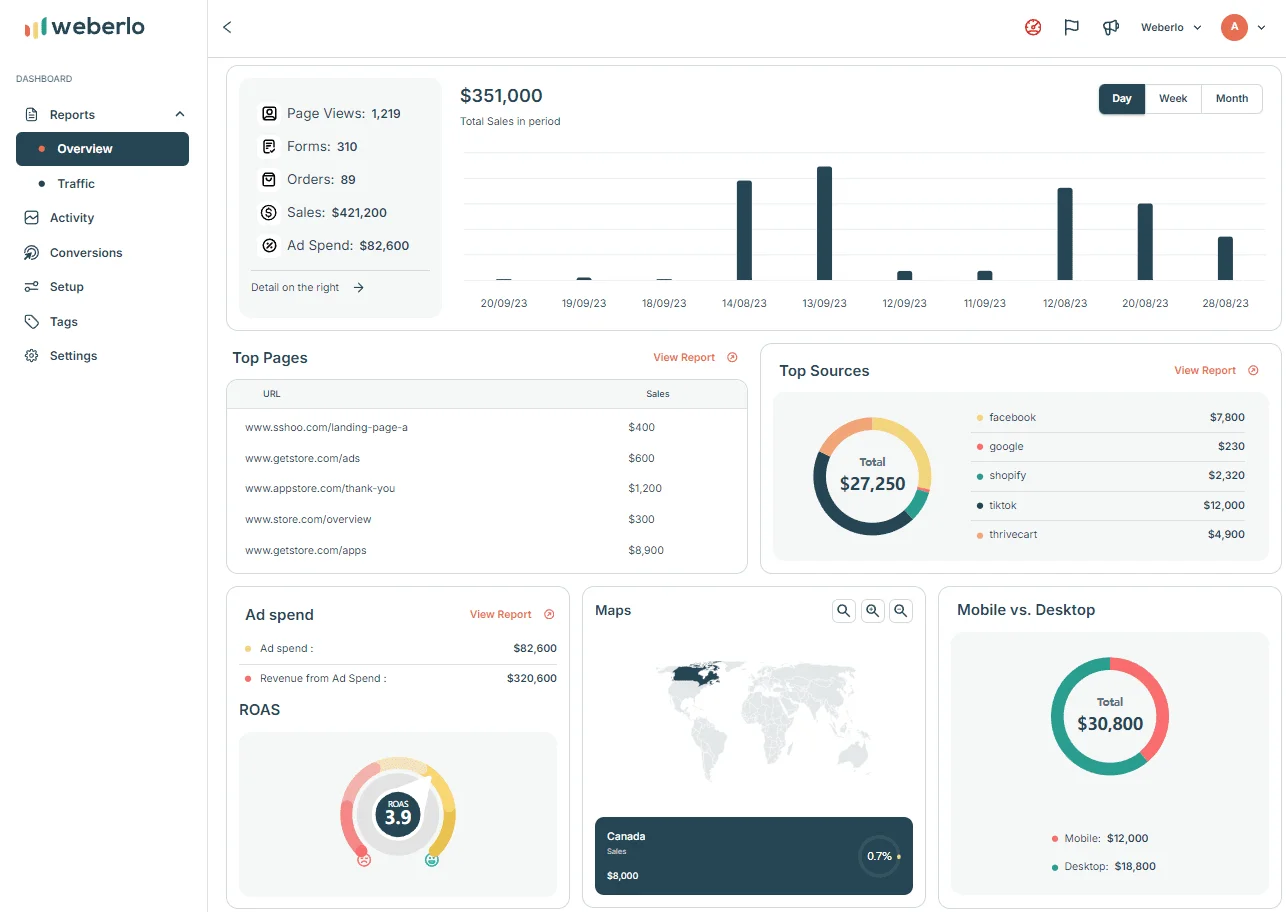This screenshot has width=1286, height=912.
Task: Click the refresh icon beside Top Pages View Report
Action: click(x=733, y=357)
